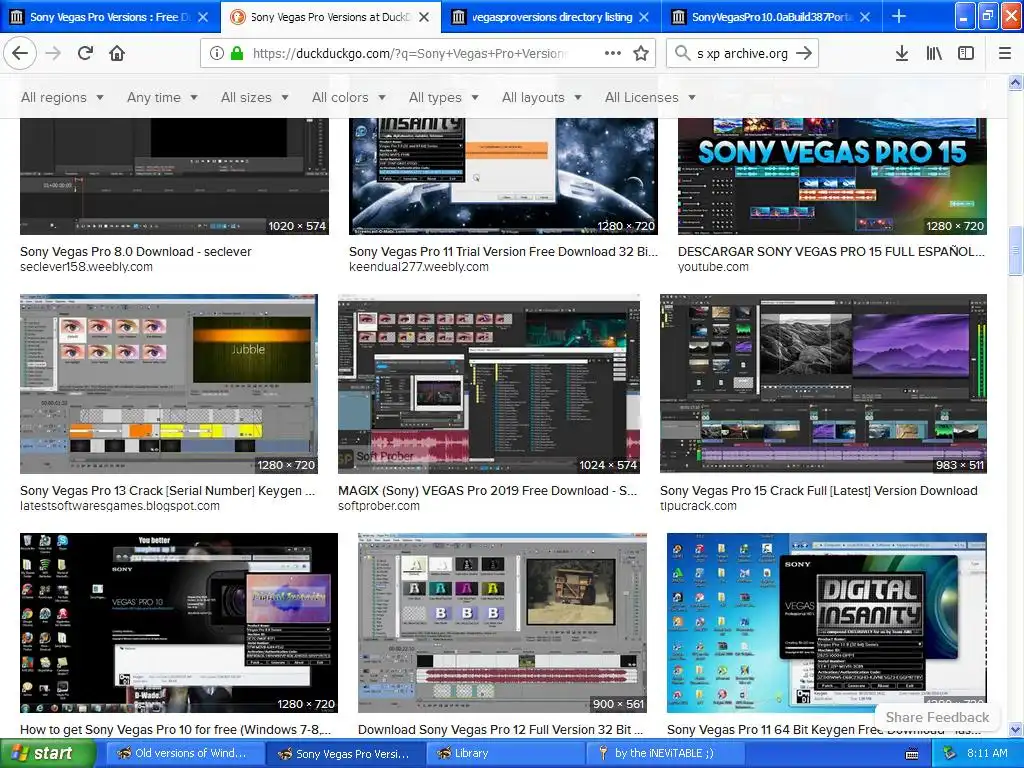Open Sony Vegas Pro 10 for free thumbnail

coord(178,623)
